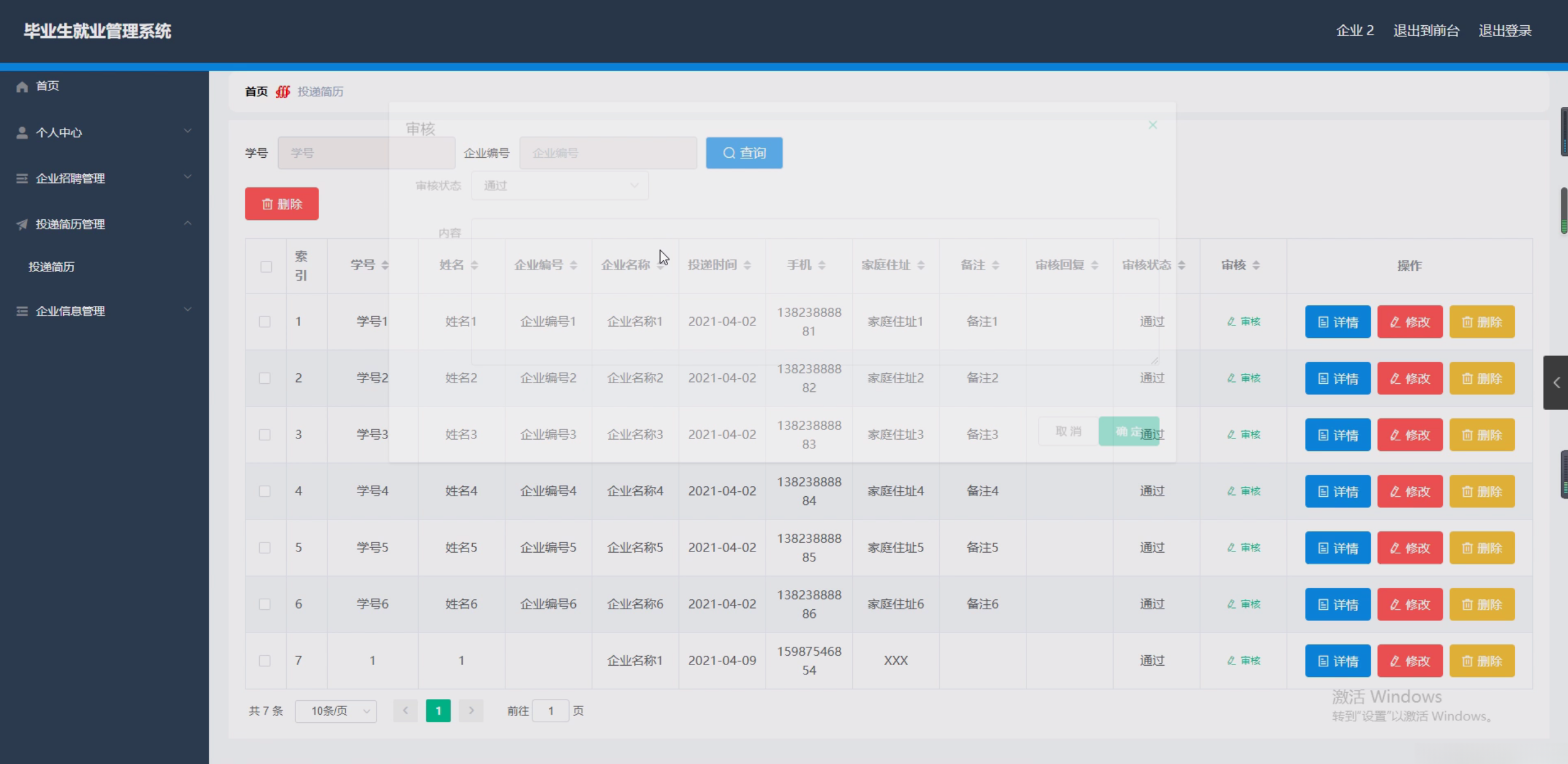Click the 审核 pencil icon in row 5
The height and width of the screenshot is (764, 1568).
1231,548
